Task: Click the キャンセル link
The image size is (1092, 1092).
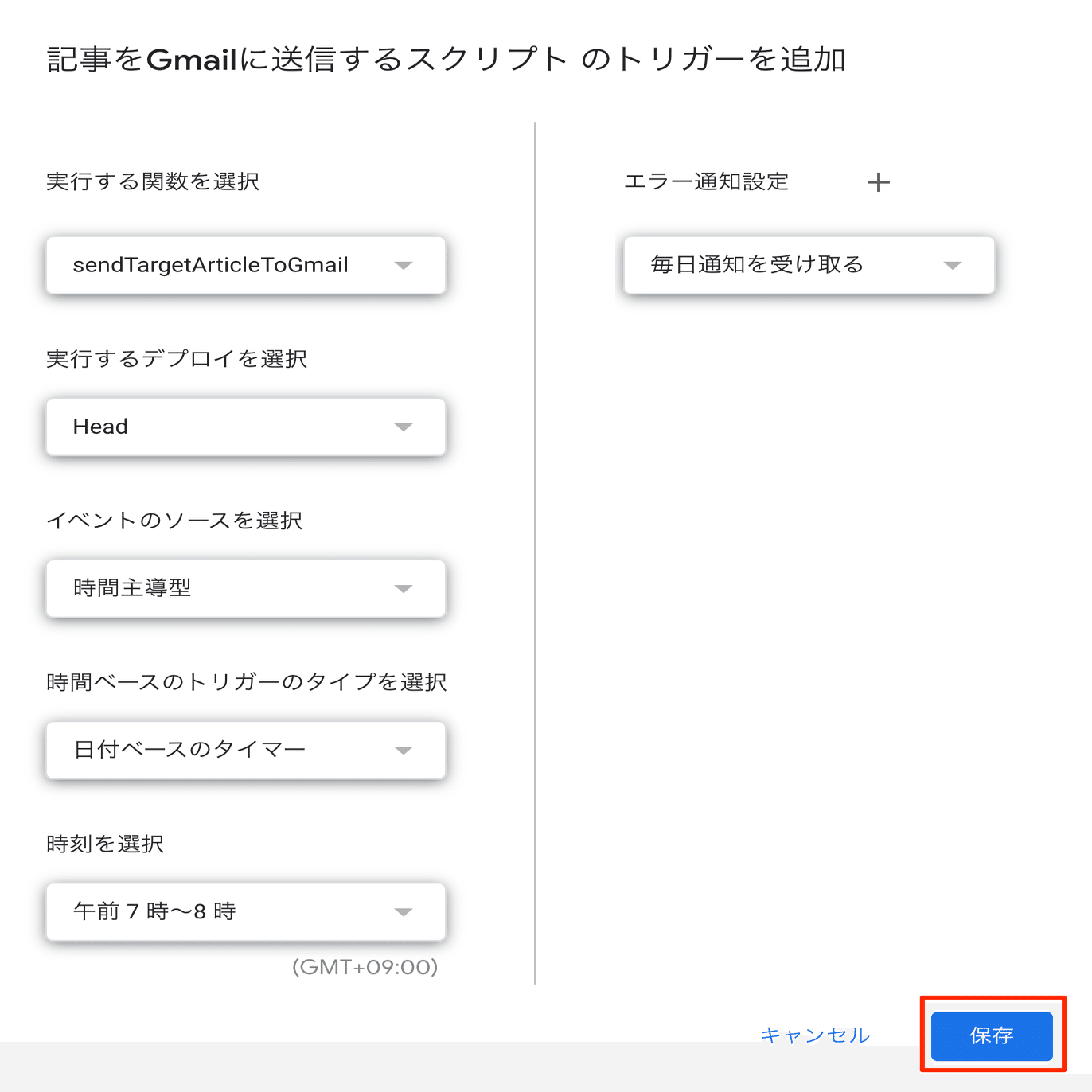Action: click(x=815, y=1035)
